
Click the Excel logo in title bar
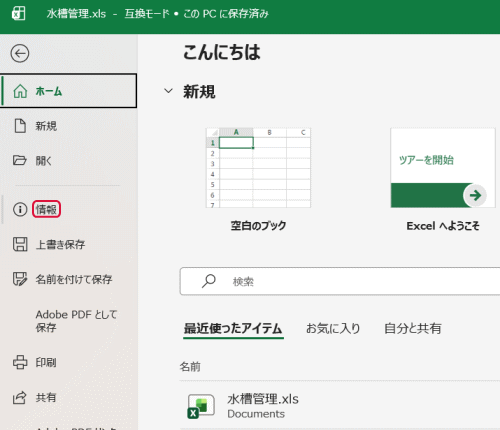19,14
